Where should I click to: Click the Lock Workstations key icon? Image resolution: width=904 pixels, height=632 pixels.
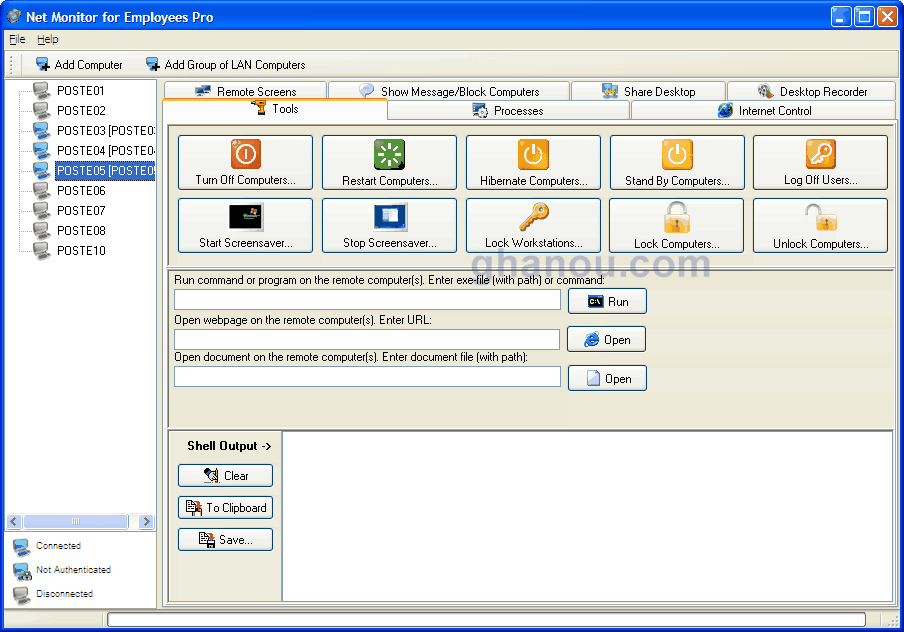tap(534, 217)
